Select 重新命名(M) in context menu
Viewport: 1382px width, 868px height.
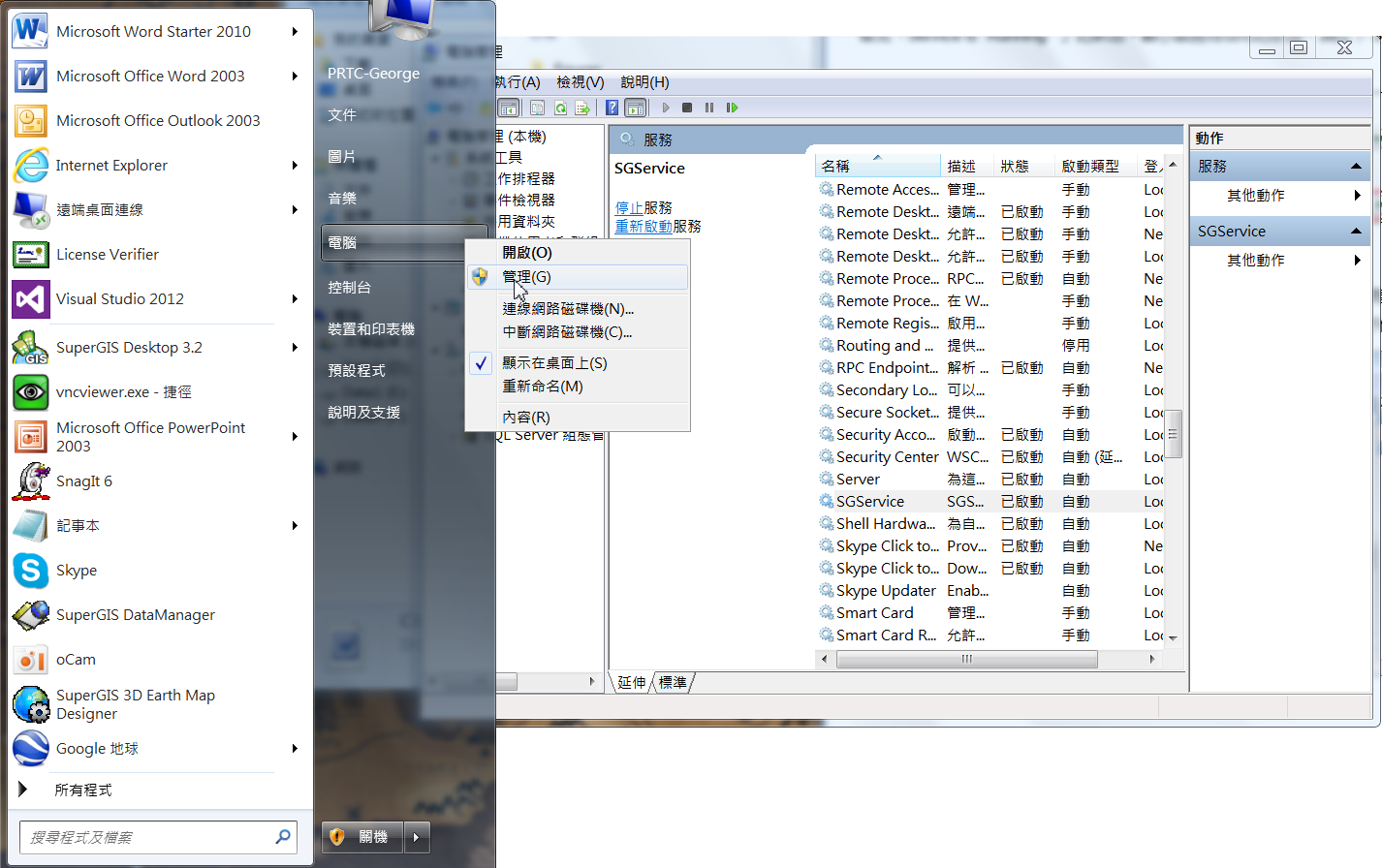click(578, 387)
